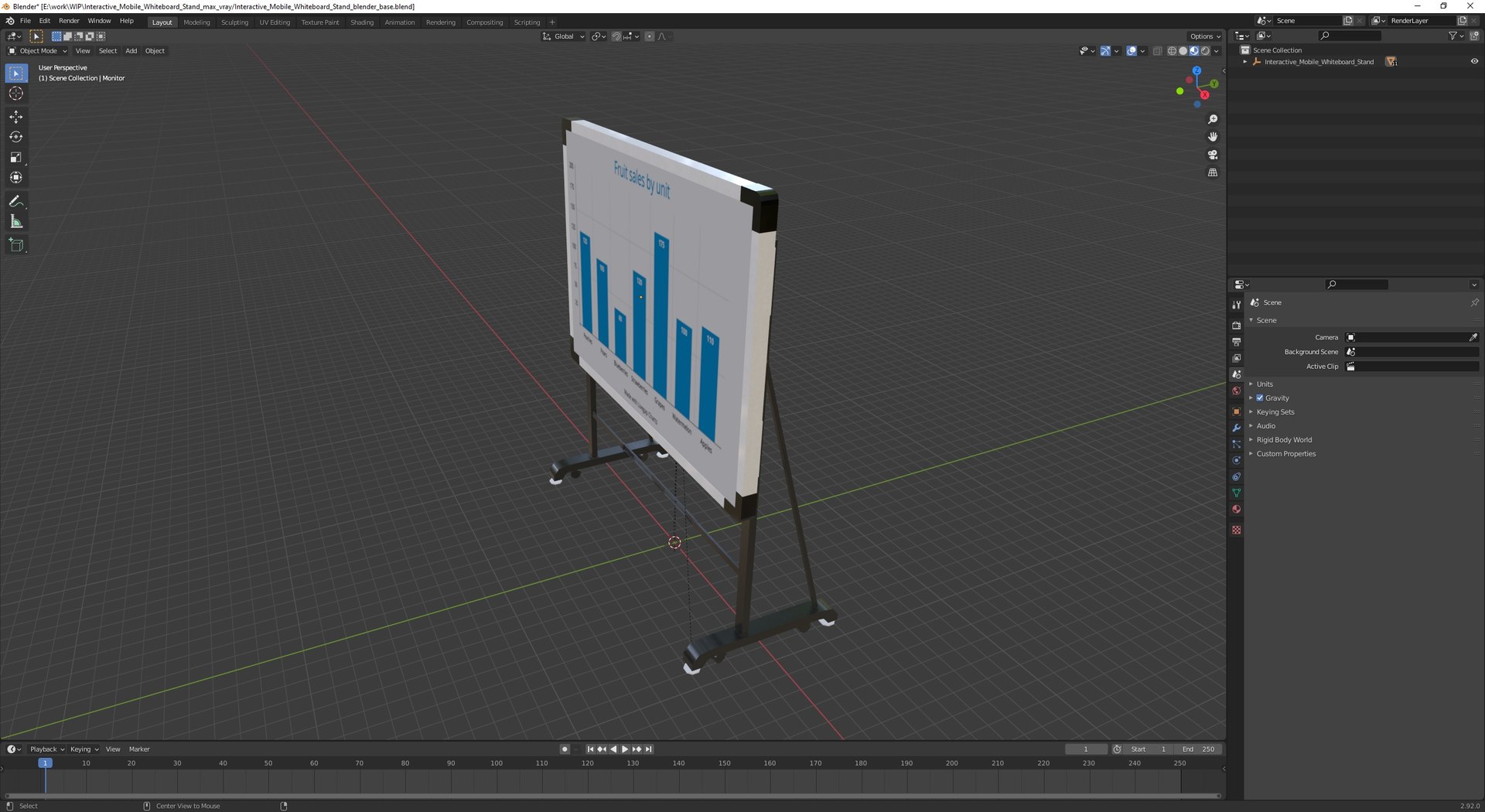
Task: Expand the Rigid Body World panel
Action: (x=1284, y=440)
